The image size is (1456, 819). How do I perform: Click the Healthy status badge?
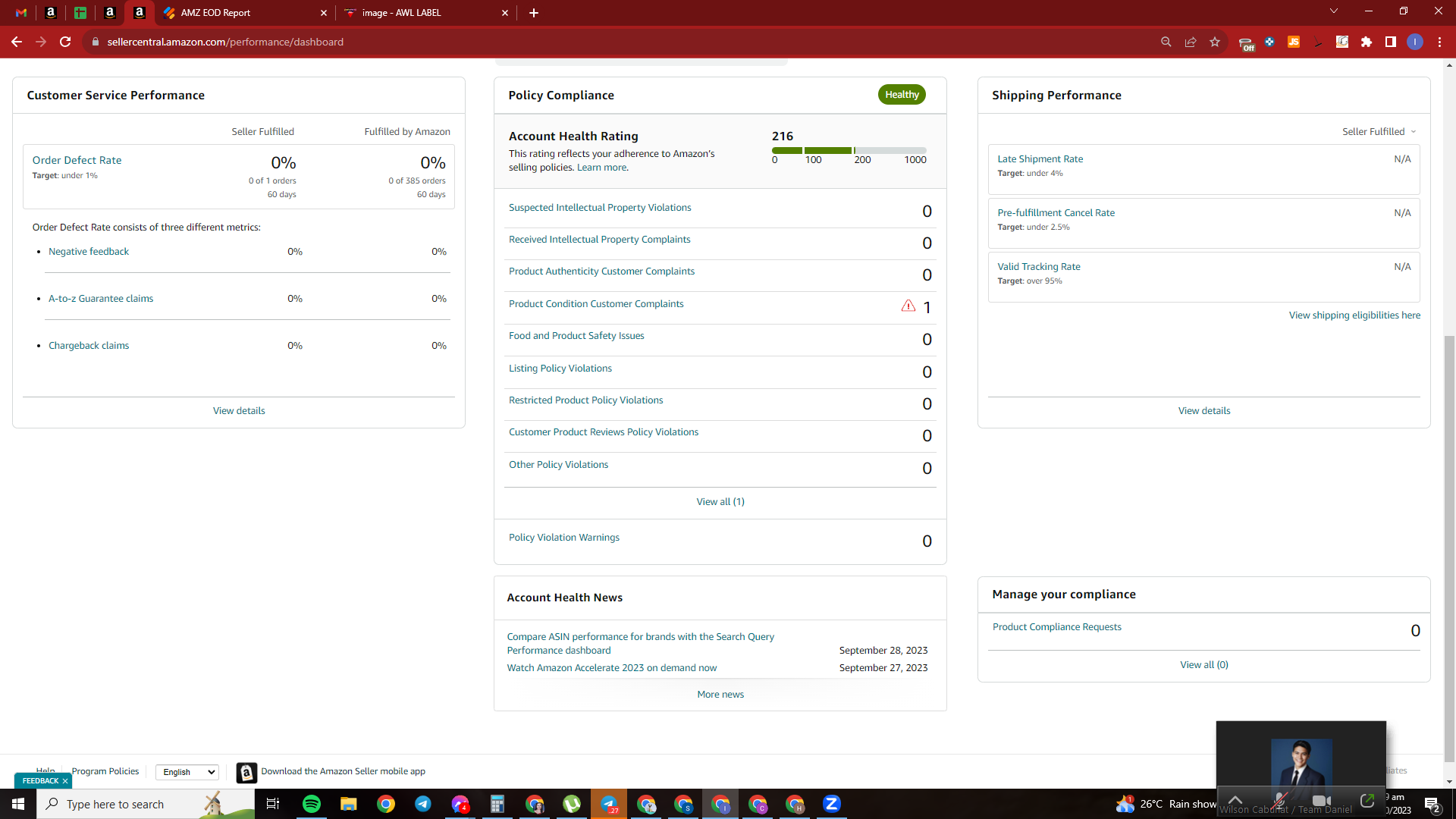pyautogui.click(x=902, y=95)
